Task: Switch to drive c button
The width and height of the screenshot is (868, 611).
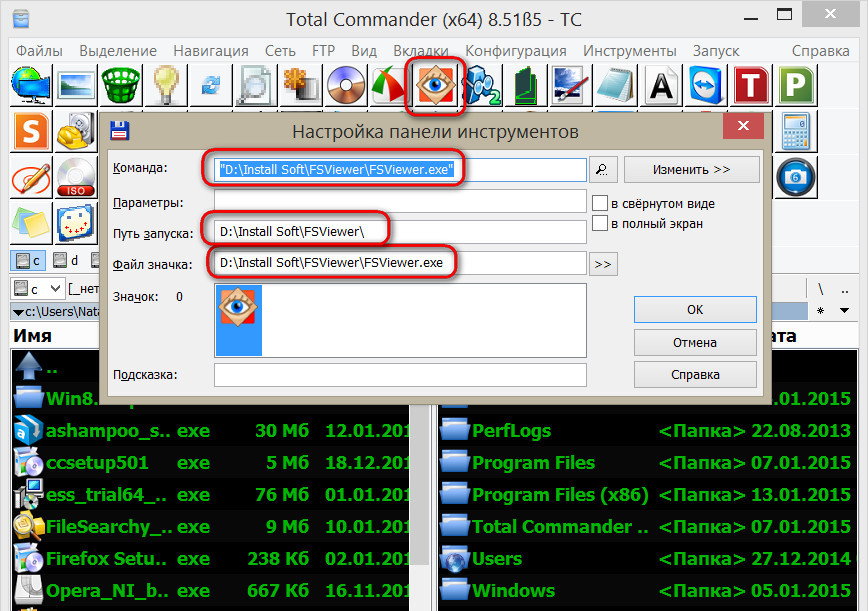Action: [28, 260]
